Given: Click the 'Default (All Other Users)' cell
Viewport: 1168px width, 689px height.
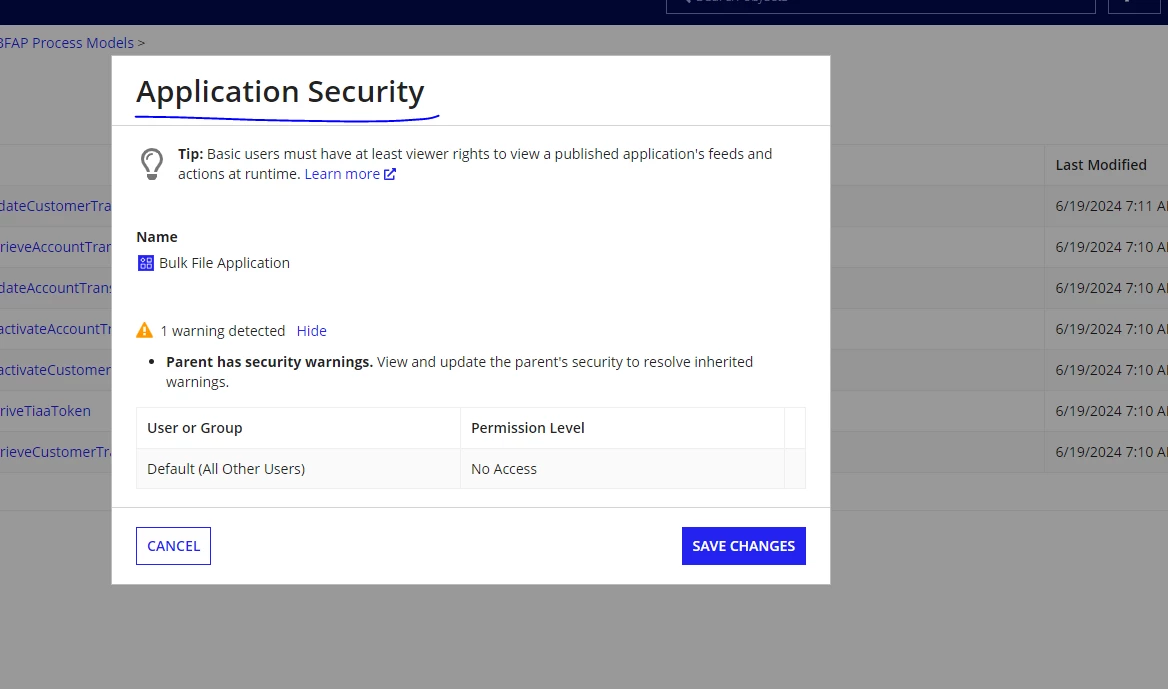Looking at the screenshot, I should pos(298,469).
